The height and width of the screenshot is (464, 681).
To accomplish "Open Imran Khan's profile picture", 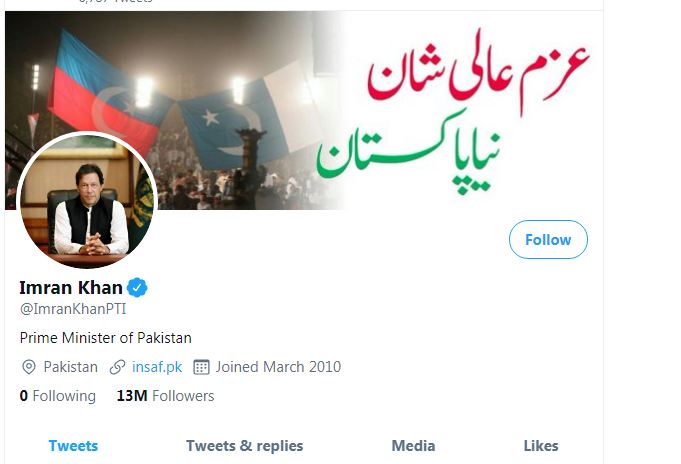I will [87, 200].
